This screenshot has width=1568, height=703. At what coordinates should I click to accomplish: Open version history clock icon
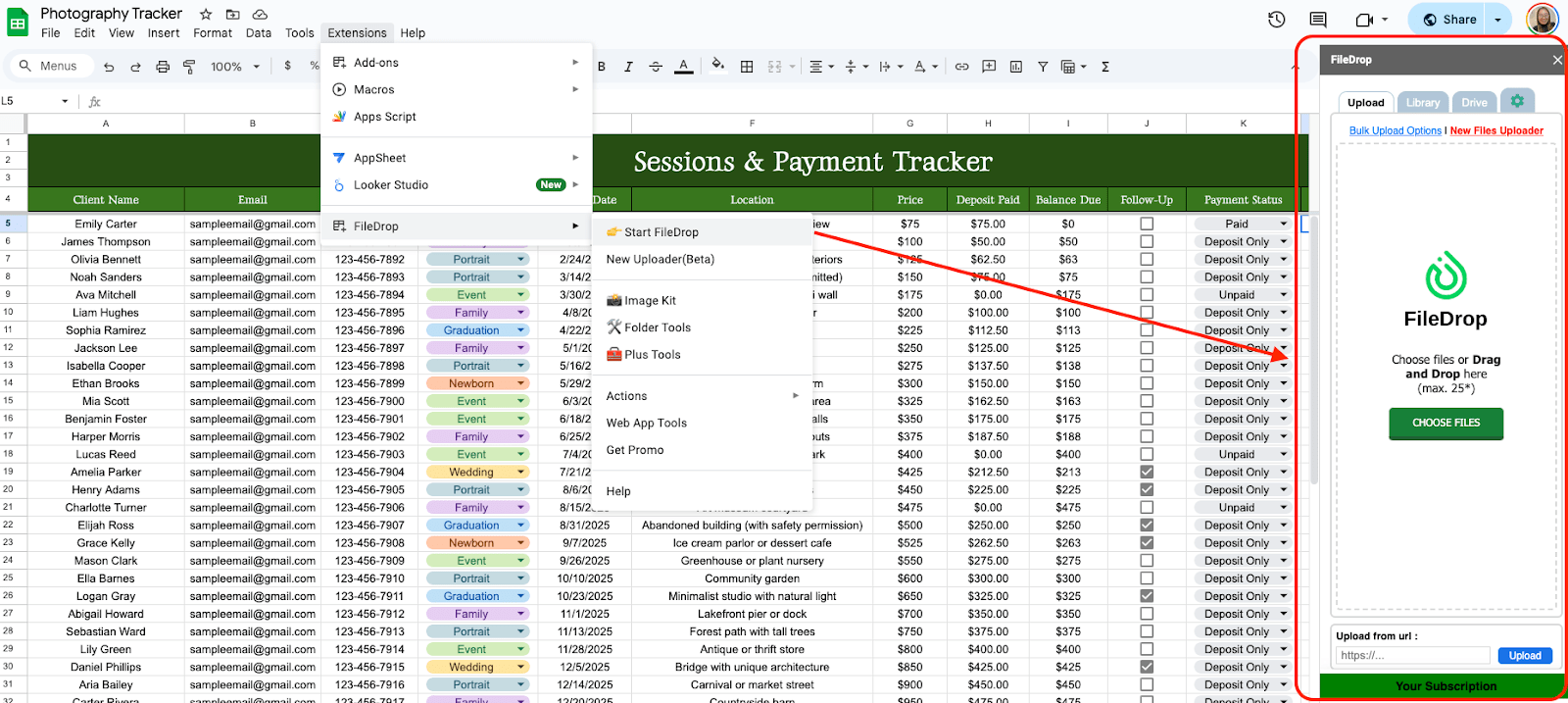1276,20
